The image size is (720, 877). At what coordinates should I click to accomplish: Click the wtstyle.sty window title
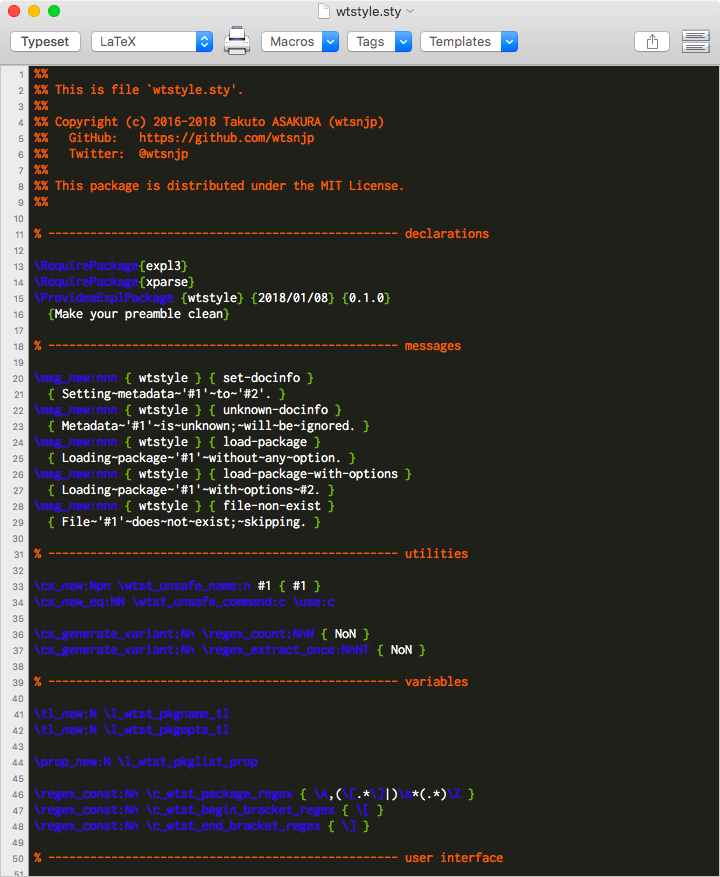368,11
